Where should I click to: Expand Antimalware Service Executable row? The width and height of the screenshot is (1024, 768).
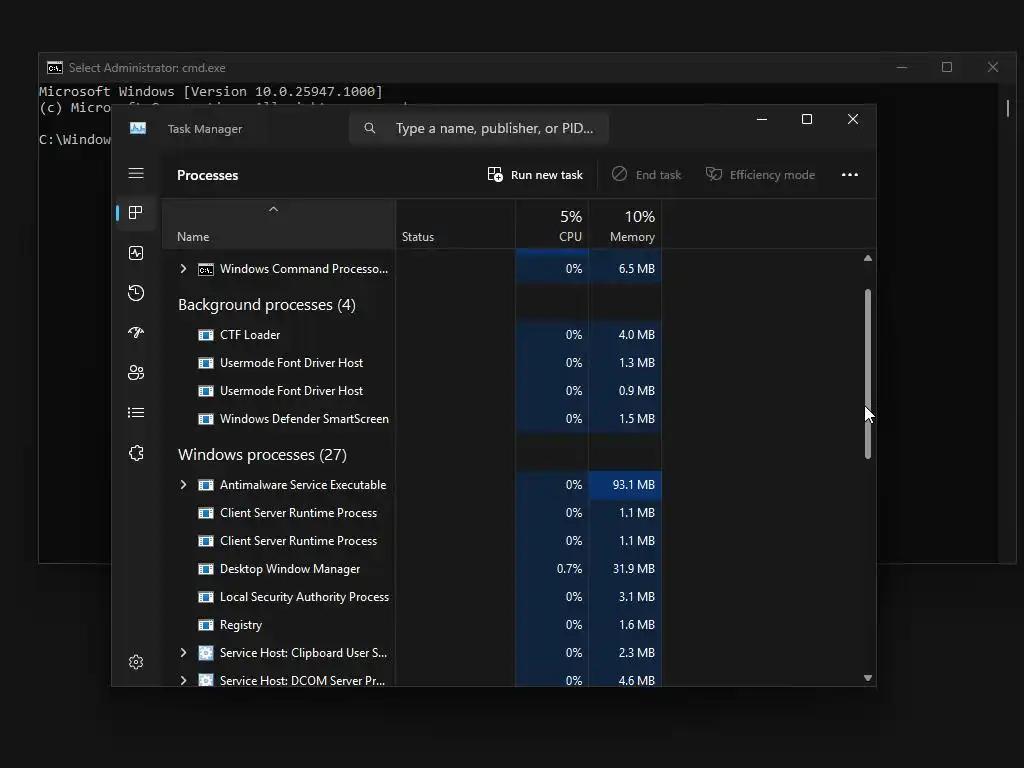click(184, 485)
